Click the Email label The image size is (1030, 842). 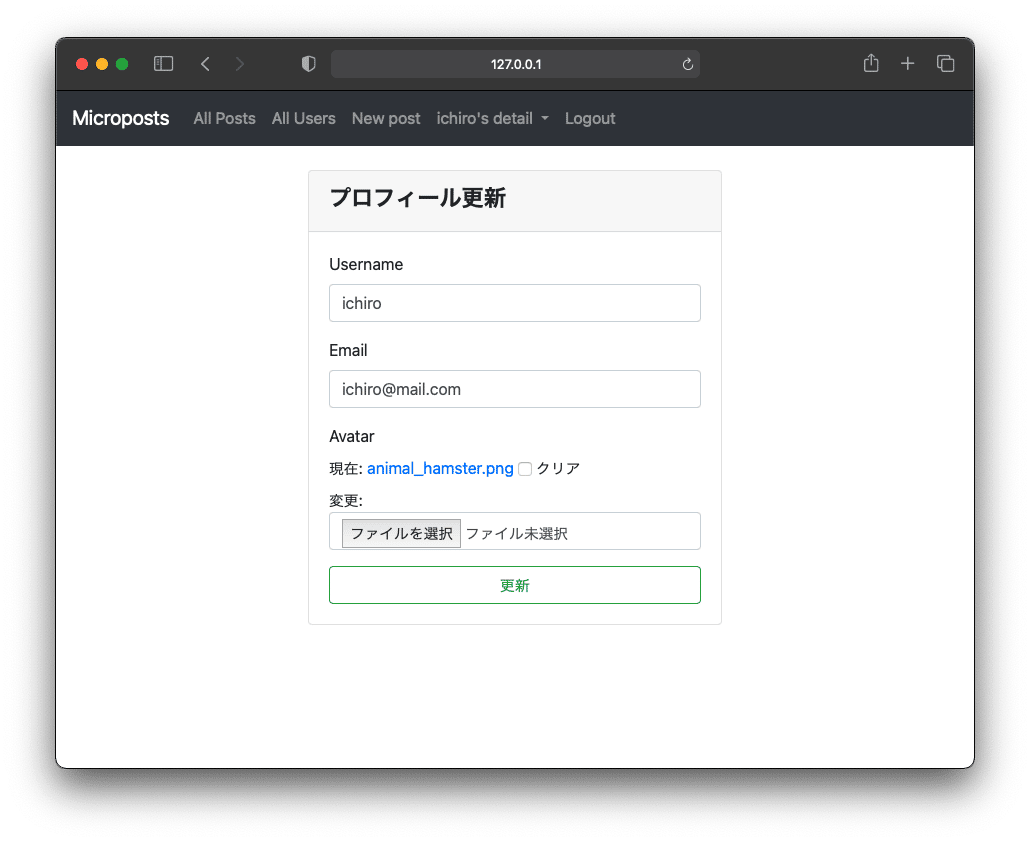(x=348, y=350)
